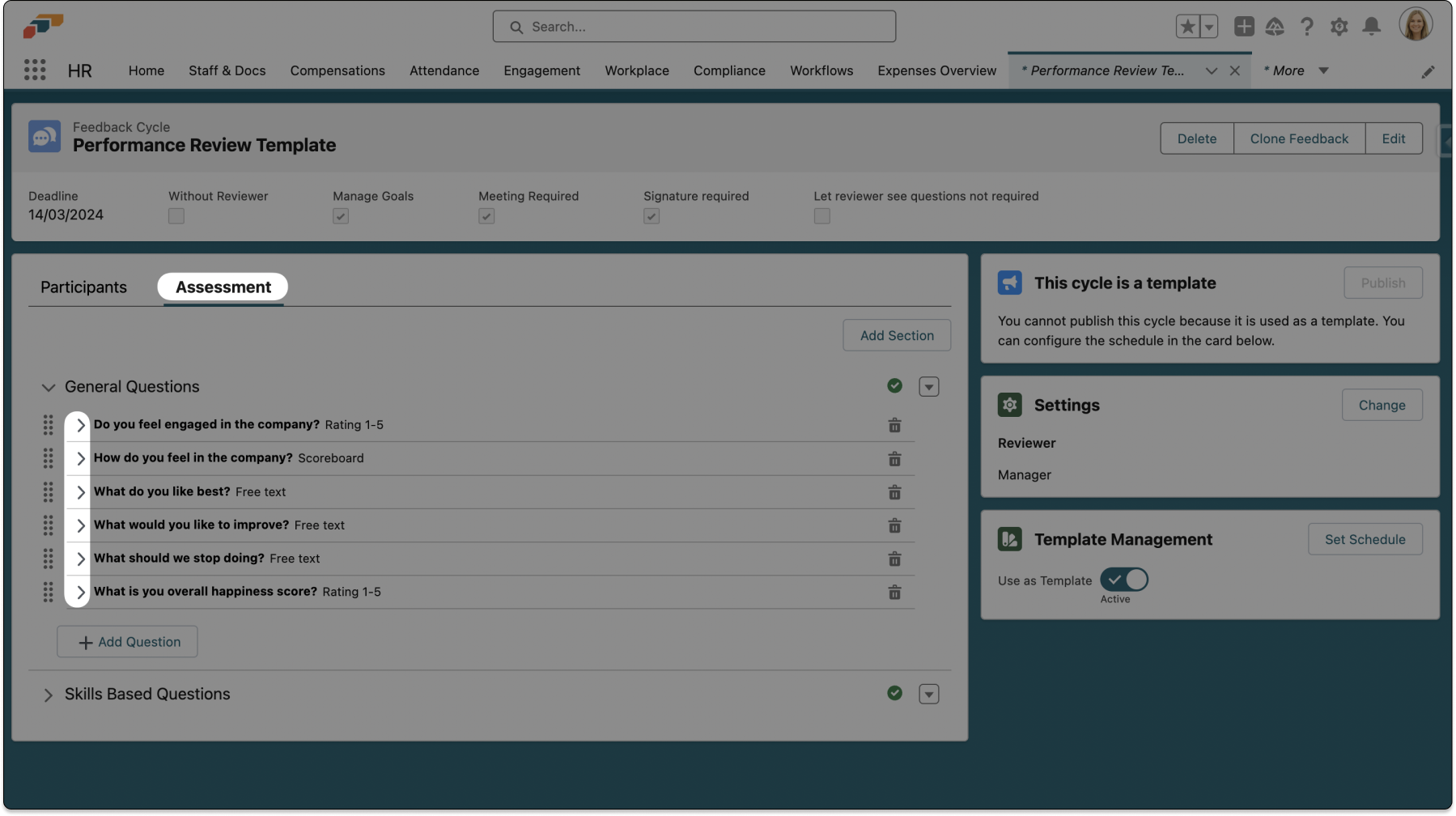Expand the Skills Based Questions section
This screenshot has height=816, width=1456.
click(x=48, y=695)
